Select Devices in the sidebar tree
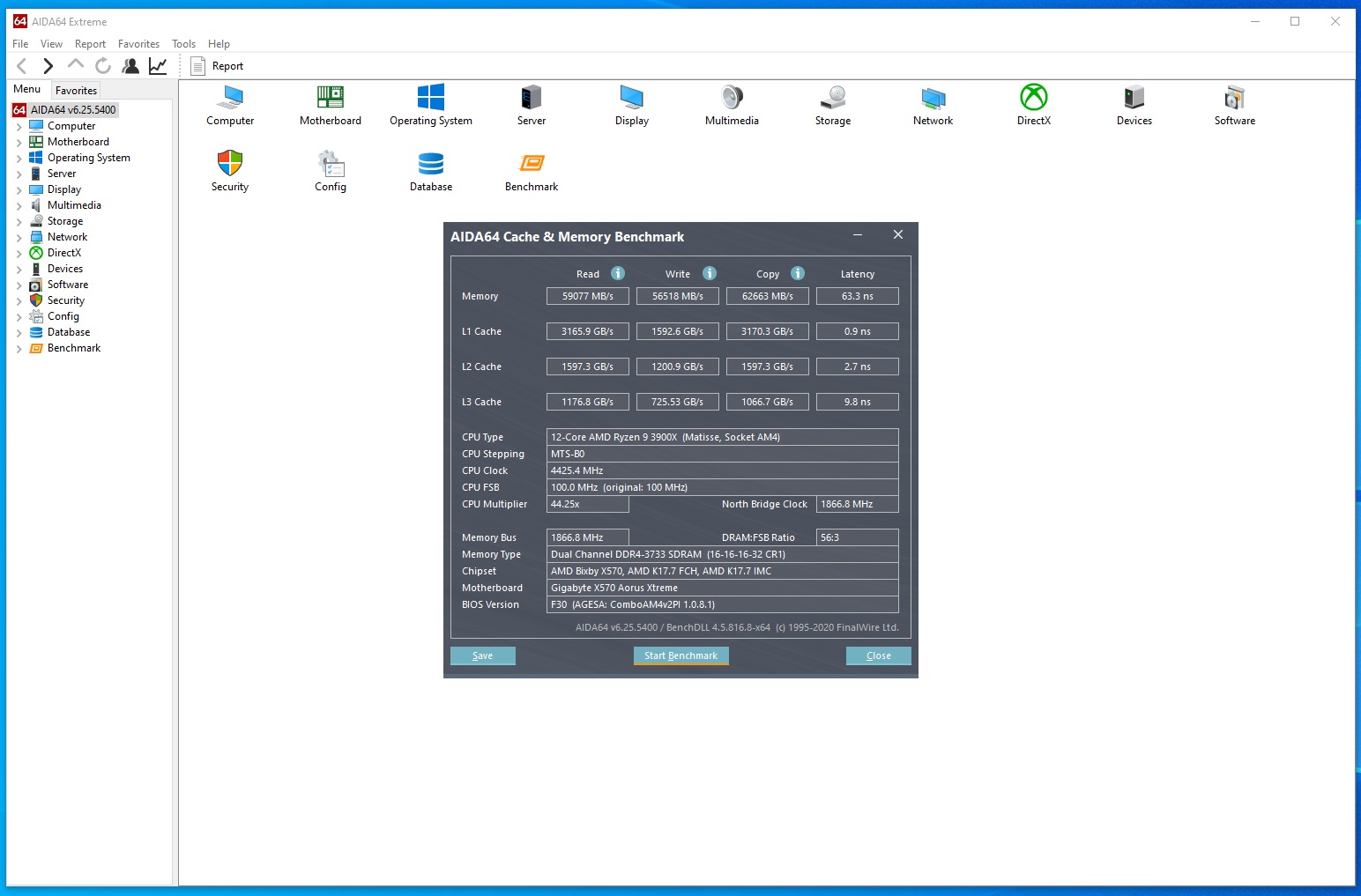1361x896 pixels. point(65,269)
